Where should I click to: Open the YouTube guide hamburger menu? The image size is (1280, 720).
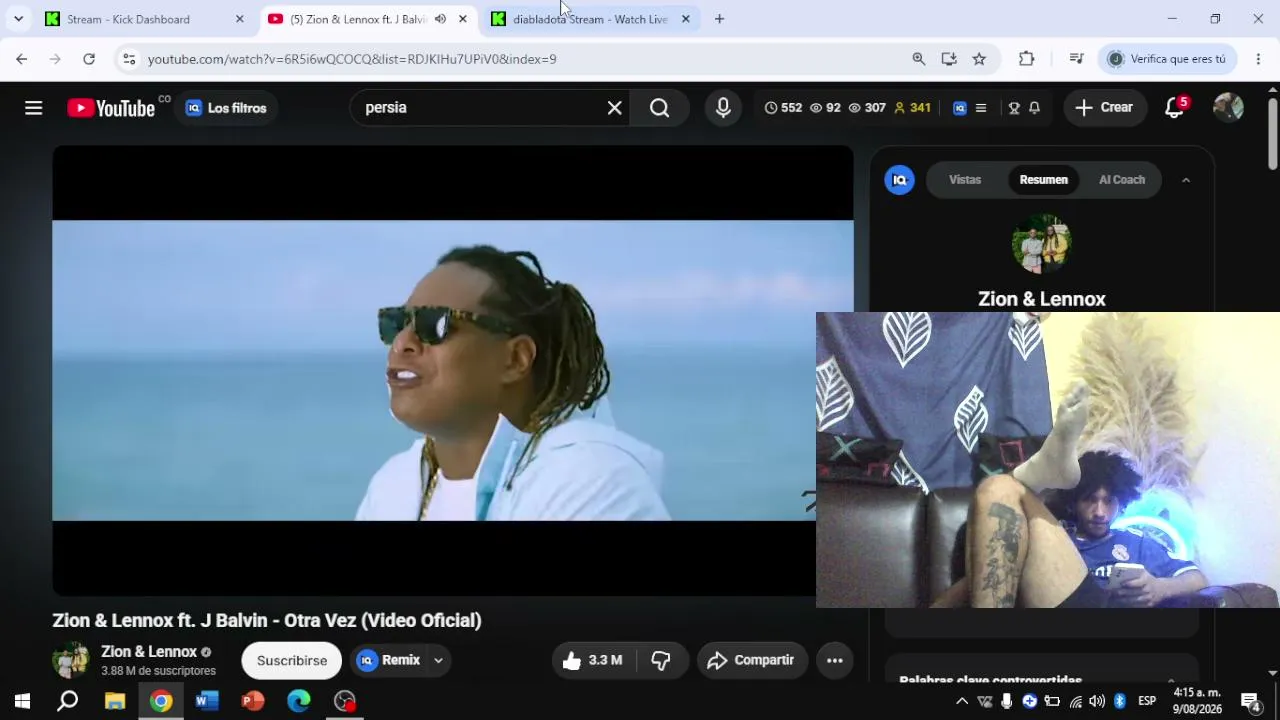[x=34, y=108]
